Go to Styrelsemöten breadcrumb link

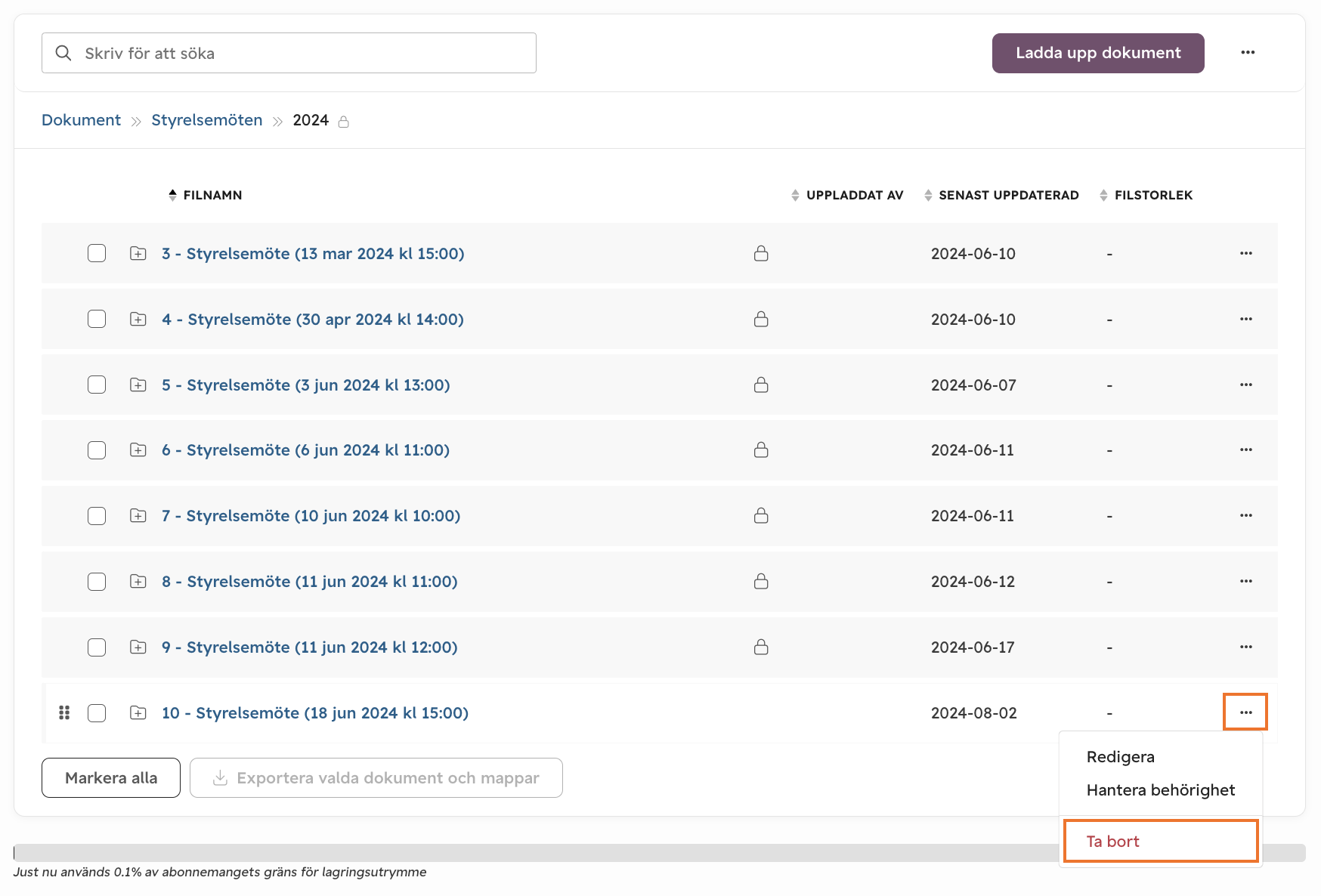coord(207,120)
